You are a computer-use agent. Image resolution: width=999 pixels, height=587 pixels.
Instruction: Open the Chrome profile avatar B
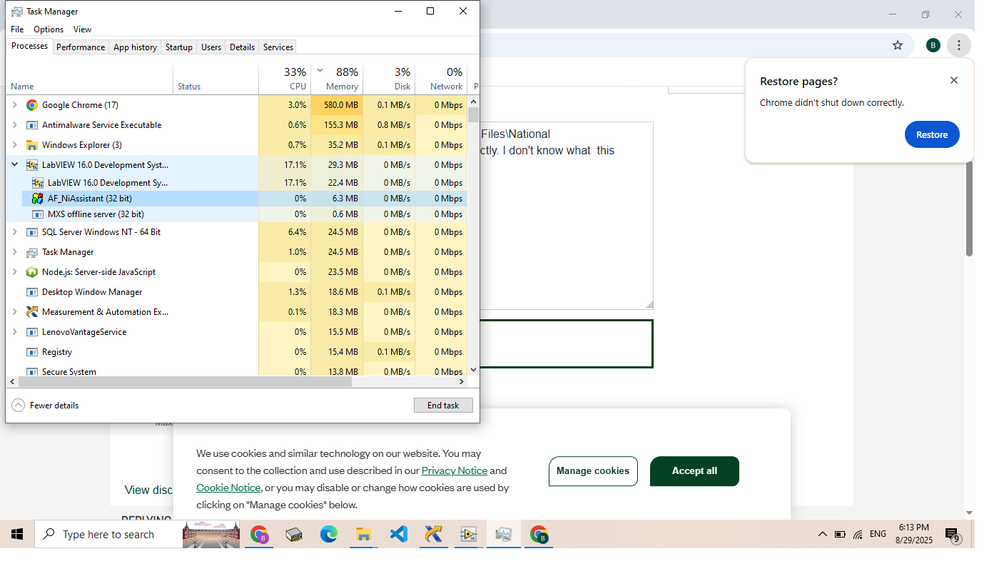tap(933, 45)
